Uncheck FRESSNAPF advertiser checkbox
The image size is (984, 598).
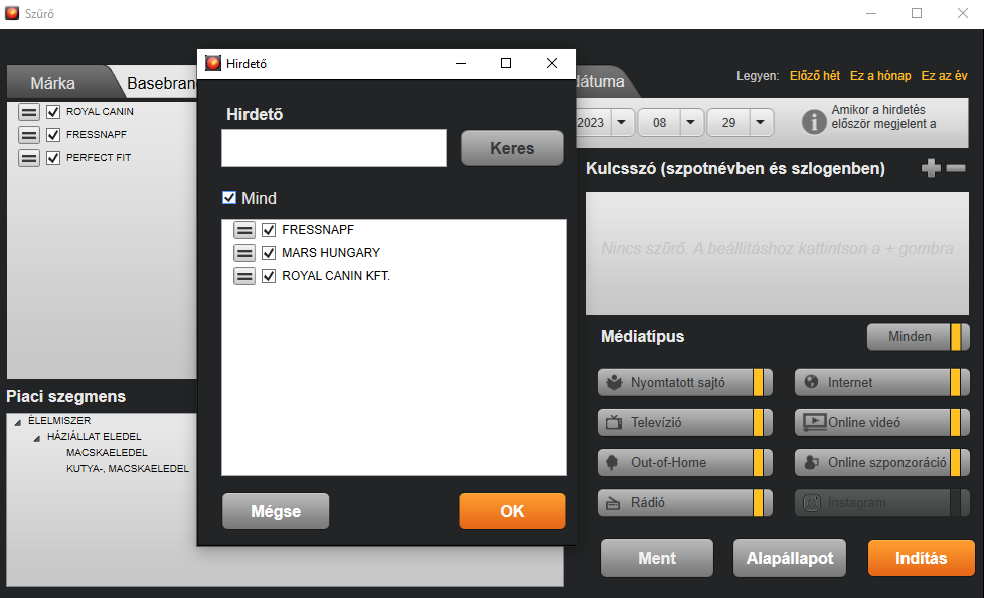point(269,230)
